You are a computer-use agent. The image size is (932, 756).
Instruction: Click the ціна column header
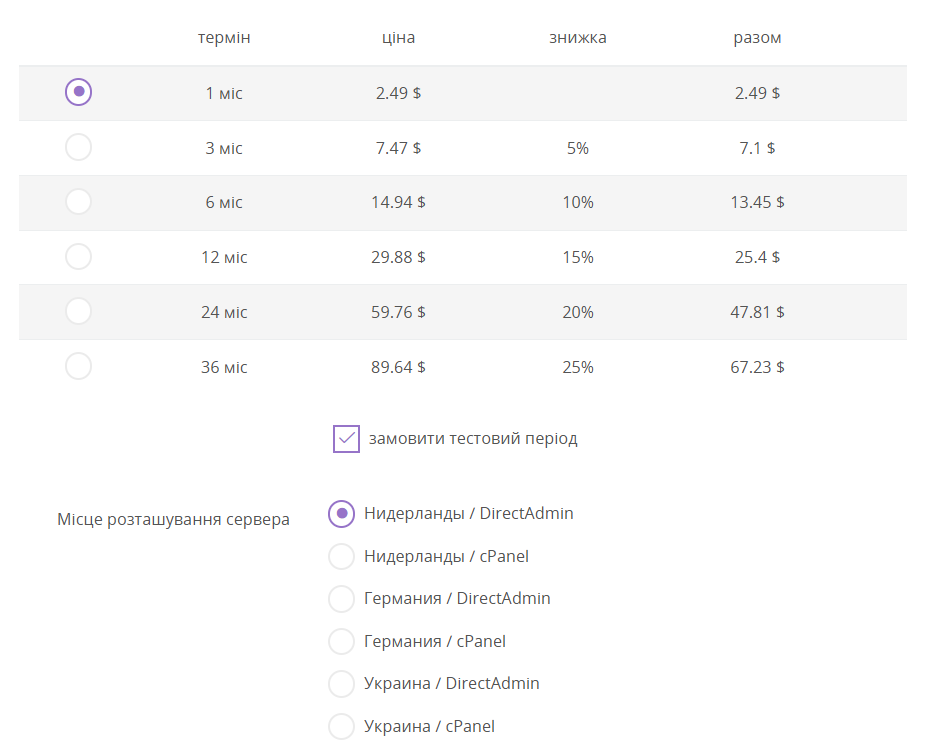point(398,38)
